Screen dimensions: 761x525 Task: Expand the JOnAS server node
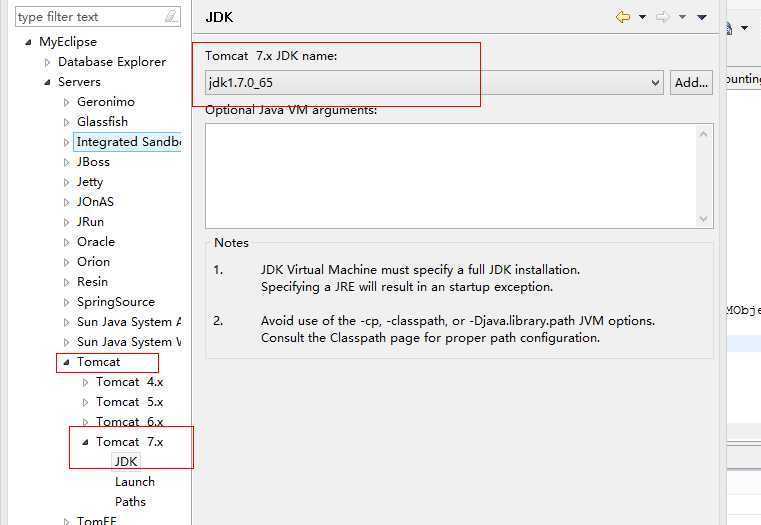tap(66, 202)
